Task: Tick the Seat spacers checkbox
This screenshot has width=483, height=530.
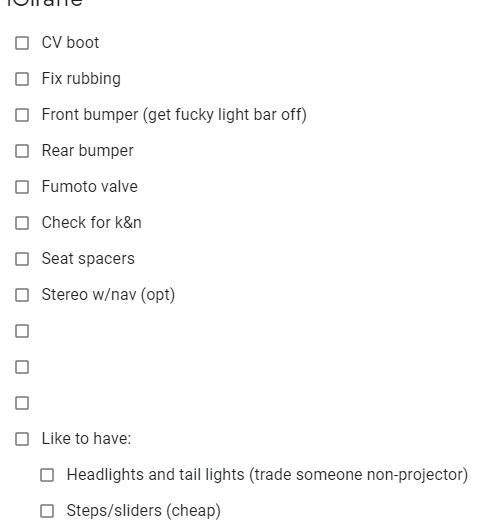Action: click(22, 259)
